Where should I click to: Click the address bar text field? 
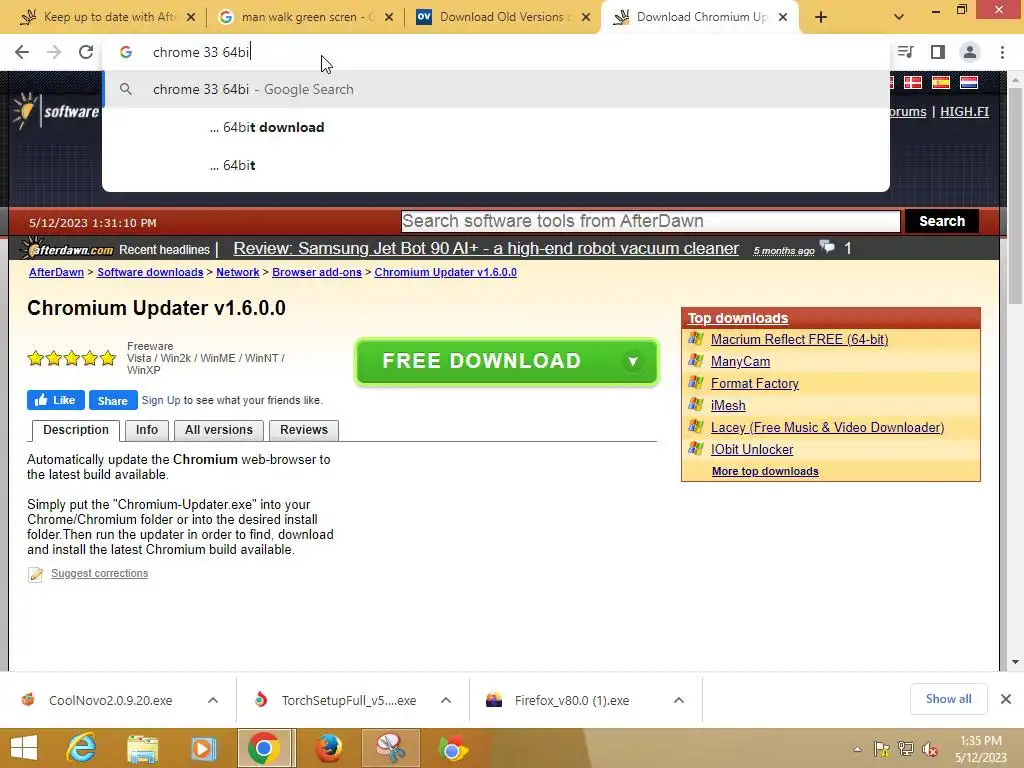[496, 52]
